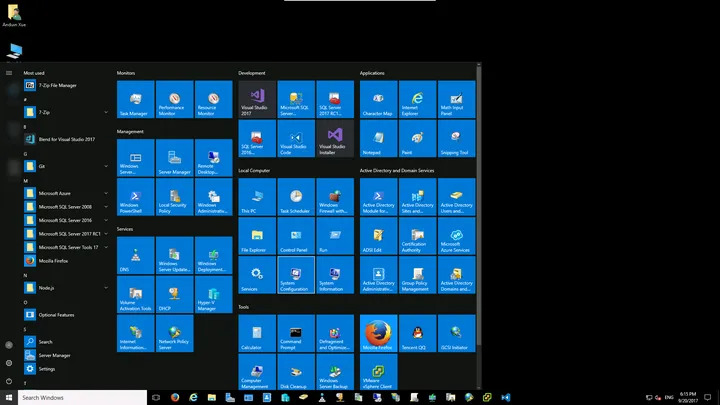The height and width of the screenshot is (405, 720).
Task: Open the Character Map tile
Action: click(x=378, y=99)
